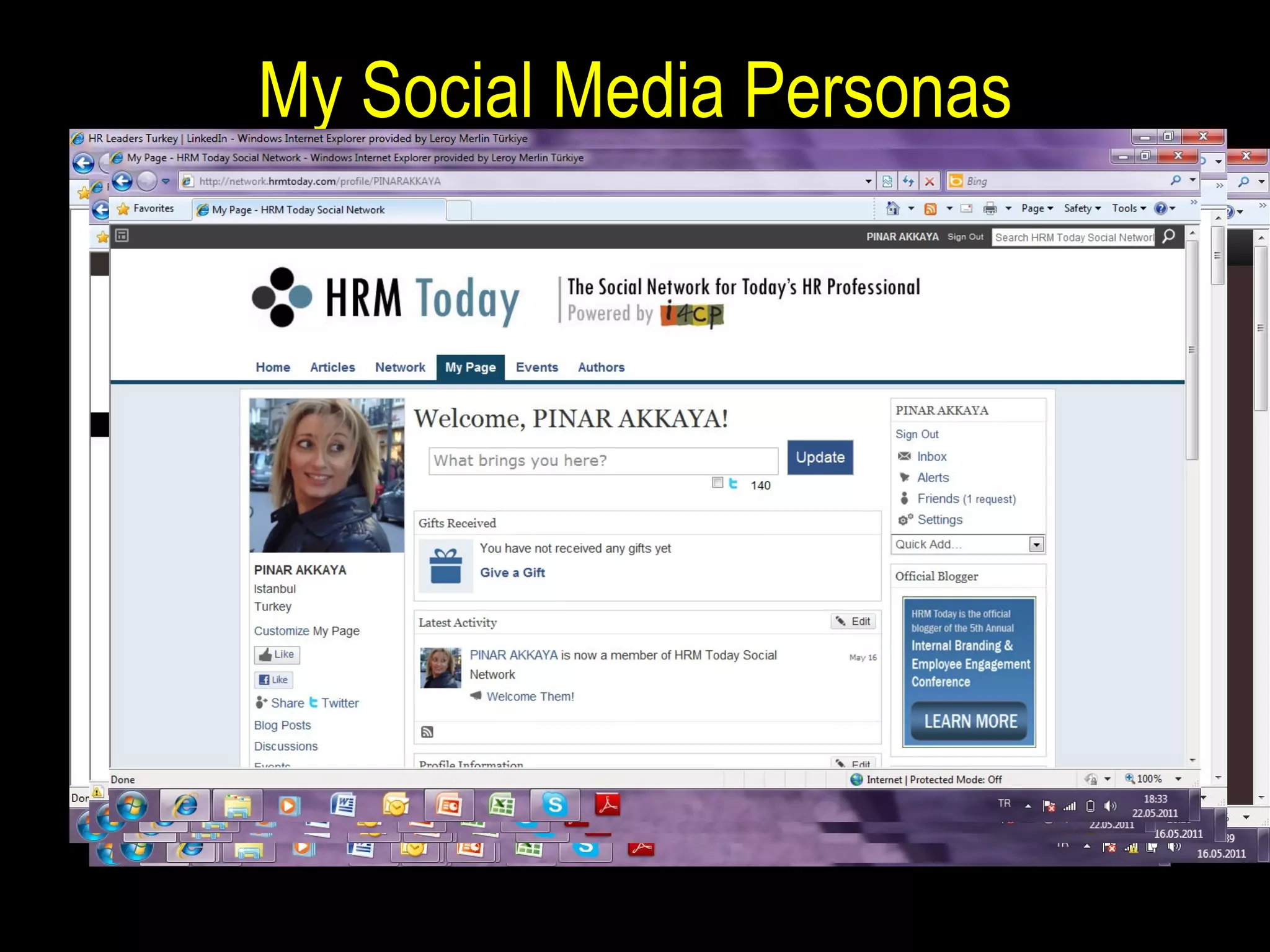
Task: Click the Welcome Them! link
Action: 530,697
